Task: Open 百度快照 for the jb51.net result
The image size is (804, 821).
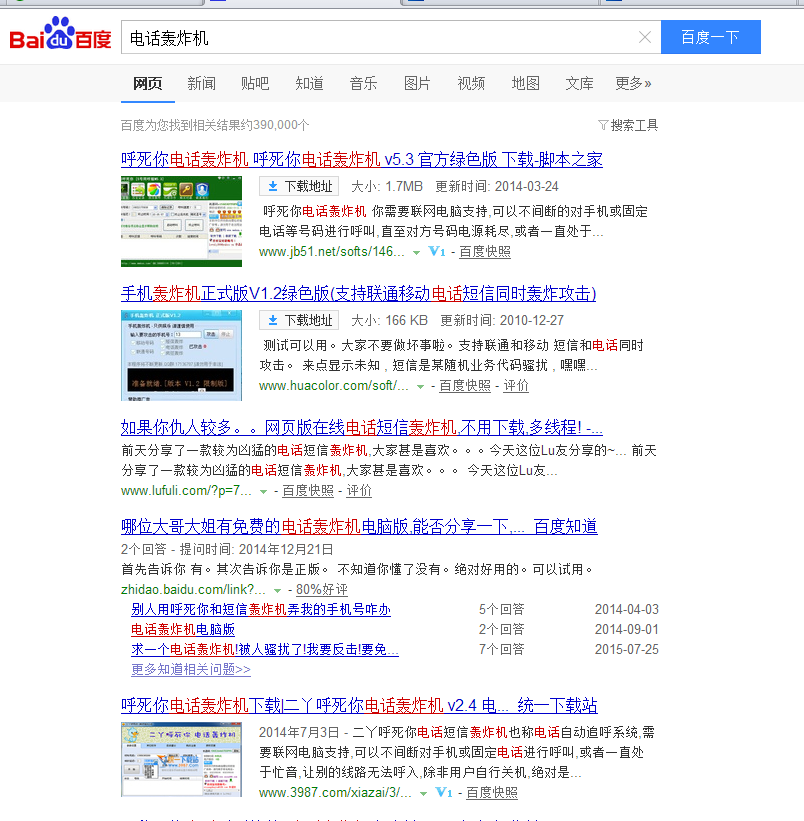Action: pos(485,252)
